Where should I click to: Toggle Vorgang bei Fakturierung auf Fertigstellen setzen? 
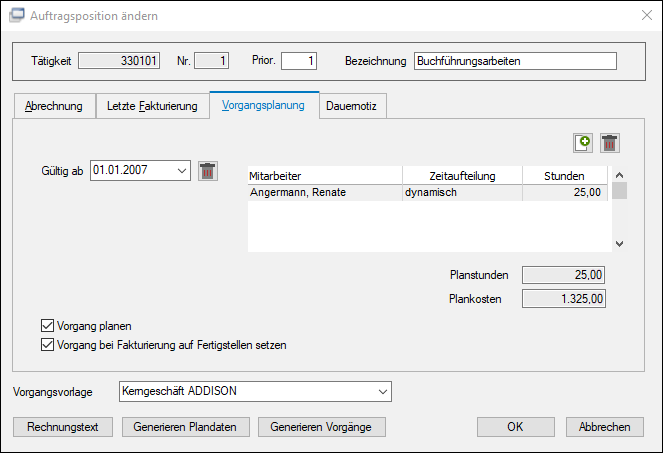47,345
